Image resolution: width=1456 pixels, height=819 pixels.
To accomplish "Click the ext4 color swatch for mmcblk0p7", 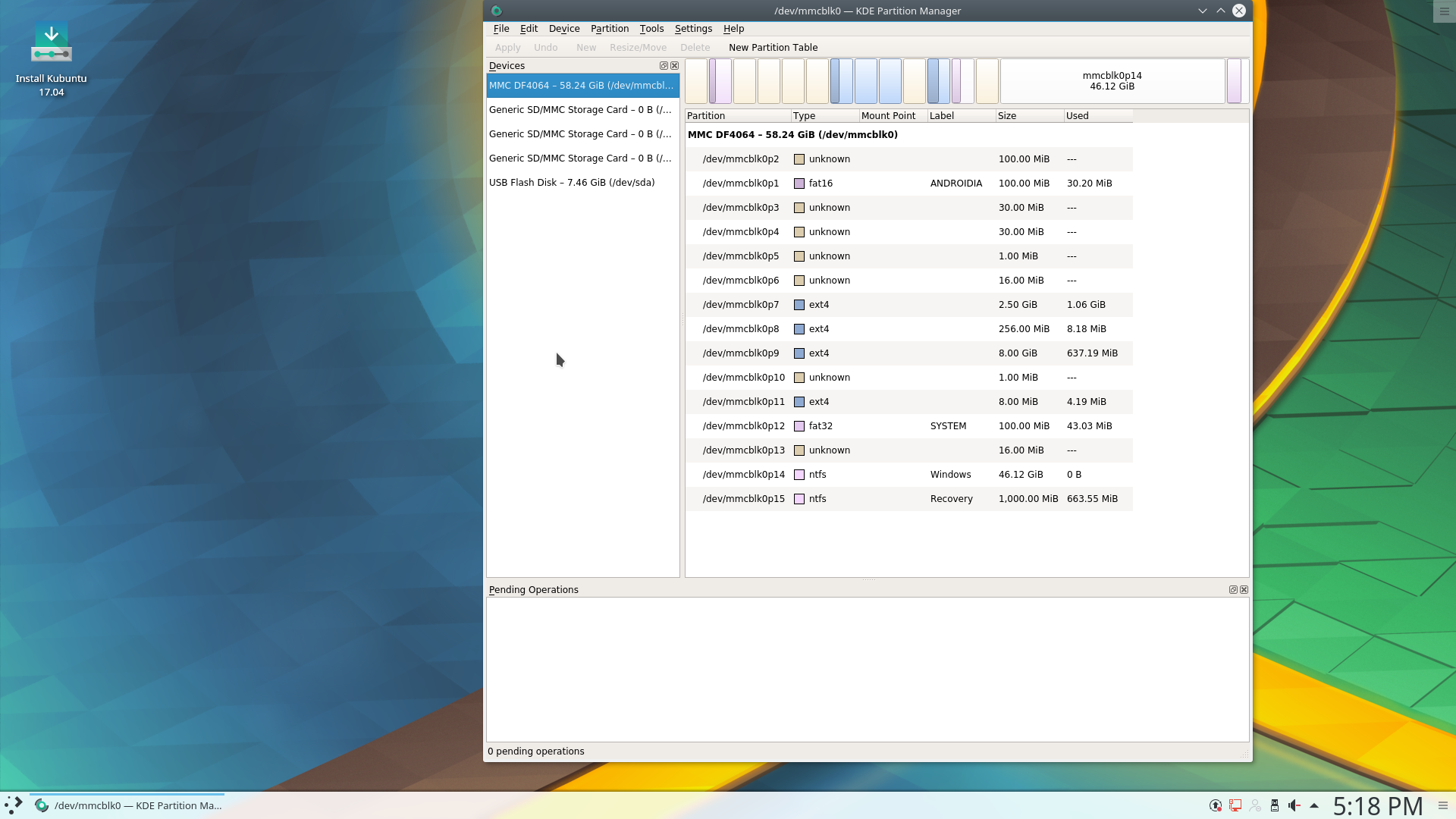I will tap(799, 305).
